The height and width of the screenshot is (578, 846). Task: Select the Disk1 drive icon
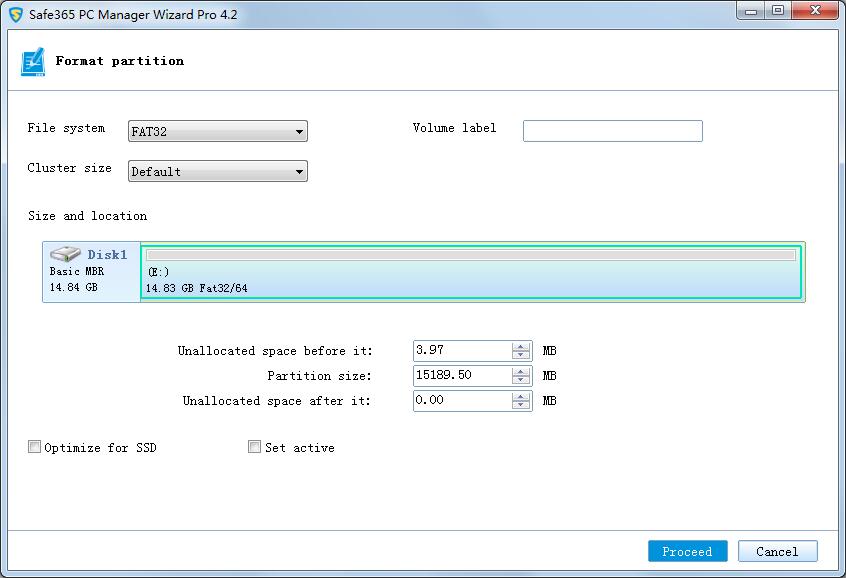point(65,254)
